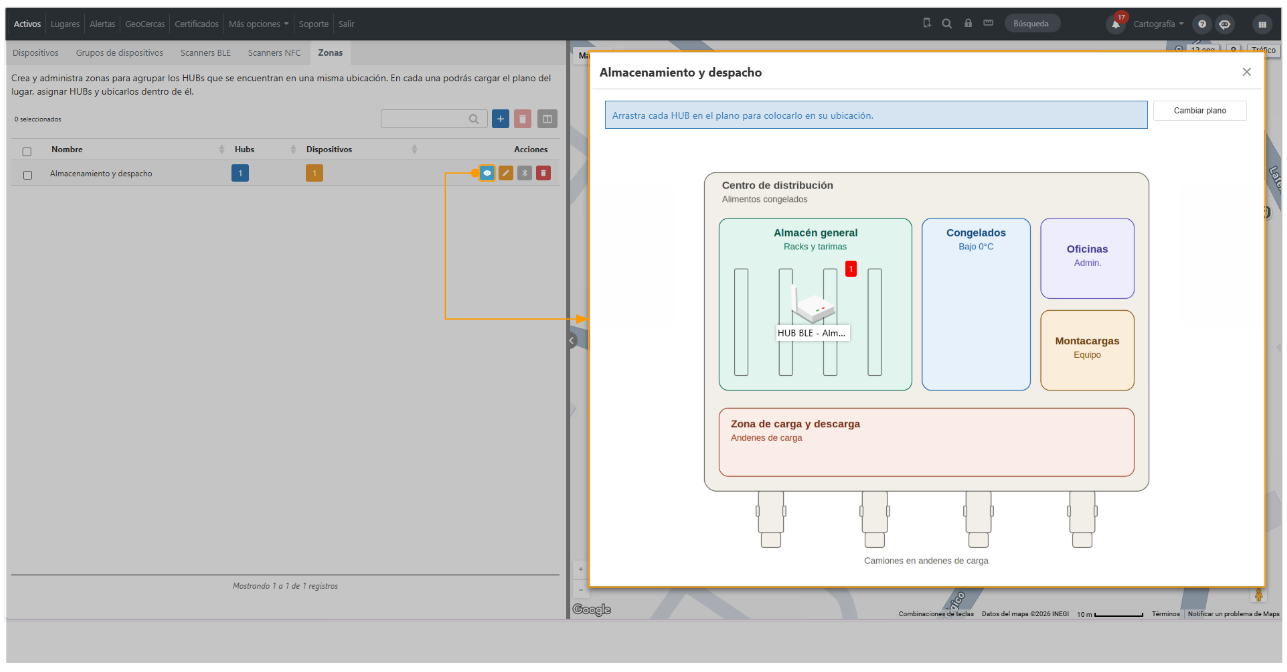Close the Almacenamiento y despacho dialog
Screen dimensions: 1287x672
coord(1246,72)
